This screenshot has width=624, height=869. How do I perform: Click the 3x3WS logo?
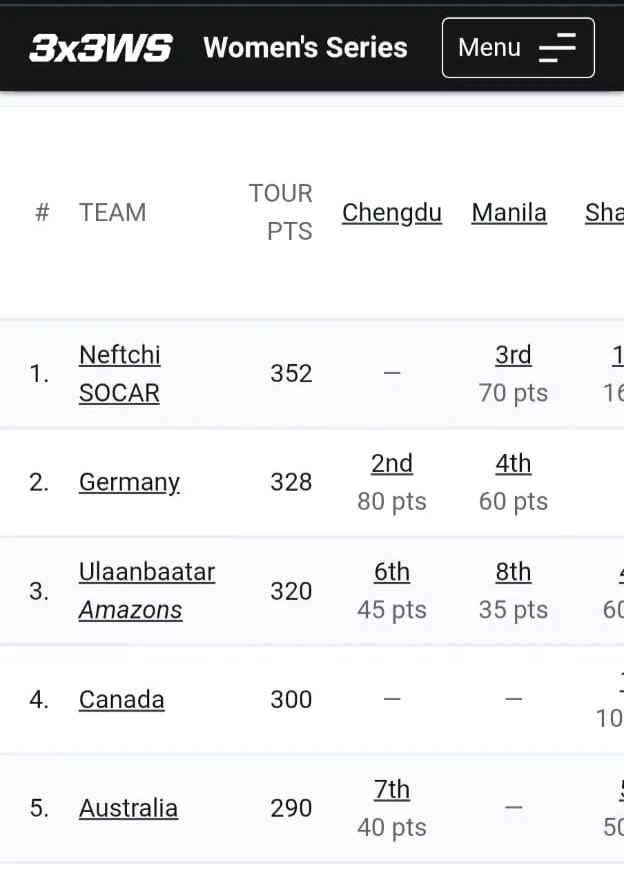tap(100, 48)
